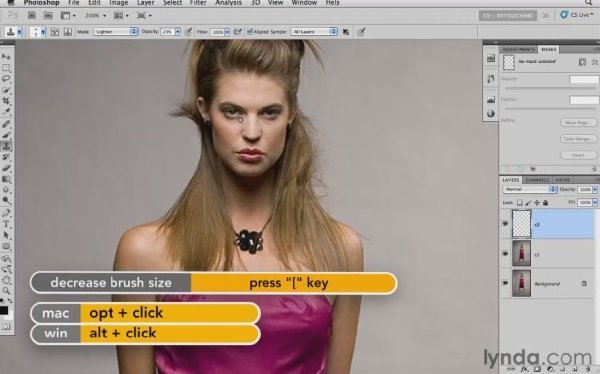Open the layer blend mode dropdown showing Normal

[x=530, y=189]
